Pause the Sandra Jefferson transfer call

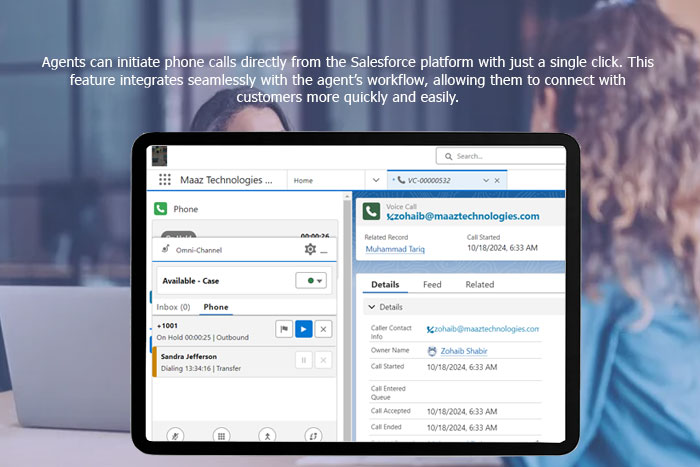point(304,360)
